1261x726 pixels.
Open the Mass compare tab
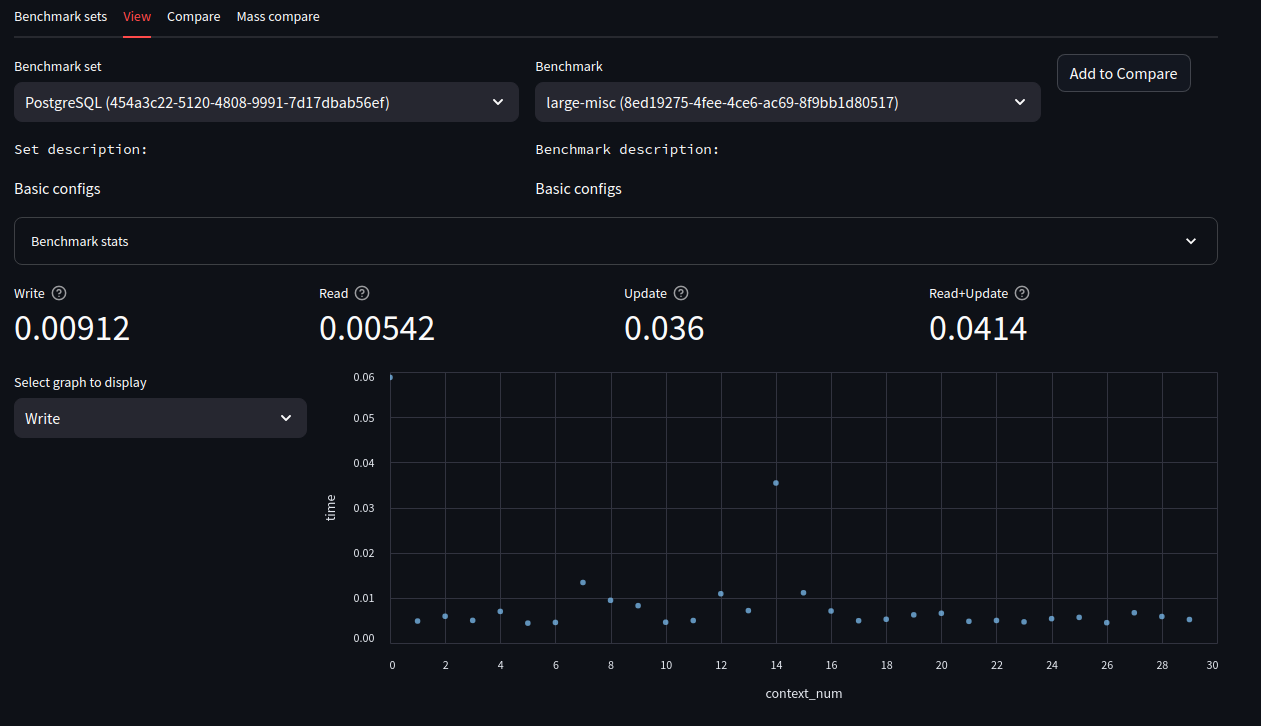[x=277, y=16]
